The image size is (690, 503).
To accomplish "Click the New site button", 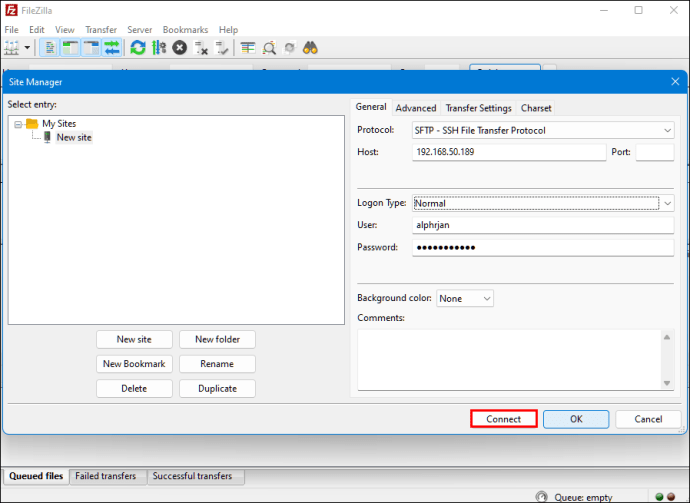I will tap(134, 339).
